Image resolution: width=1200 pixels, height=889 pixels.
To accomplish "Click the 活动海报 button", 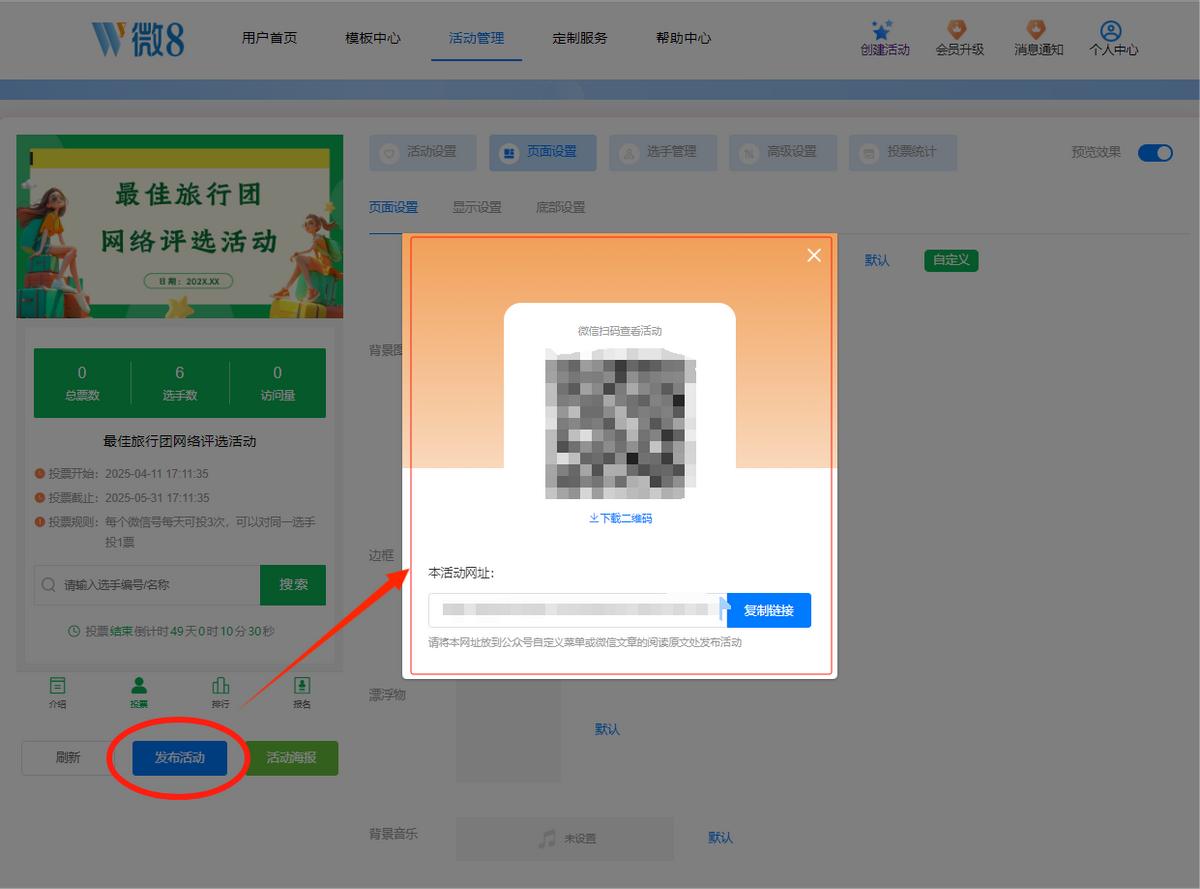I will click(x=292, y=758).
